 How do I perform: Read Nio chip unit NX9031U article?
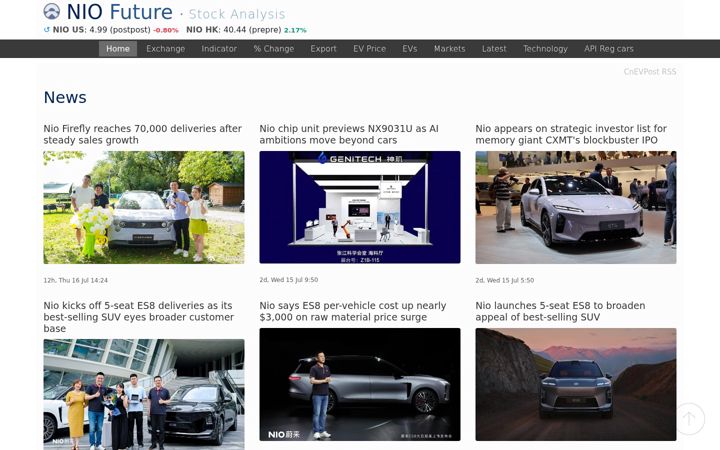[x=349, y=134]
